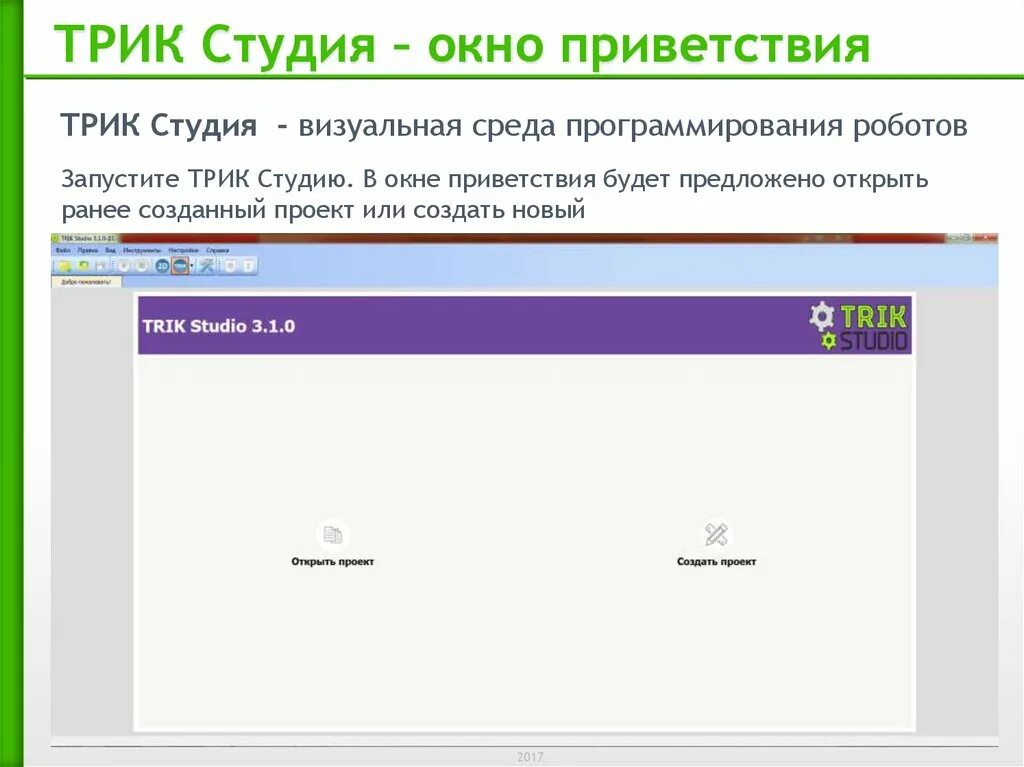Switch to 2D model view icon
The height and width of the screenshot is (767, 1024).
click(162, 266)
